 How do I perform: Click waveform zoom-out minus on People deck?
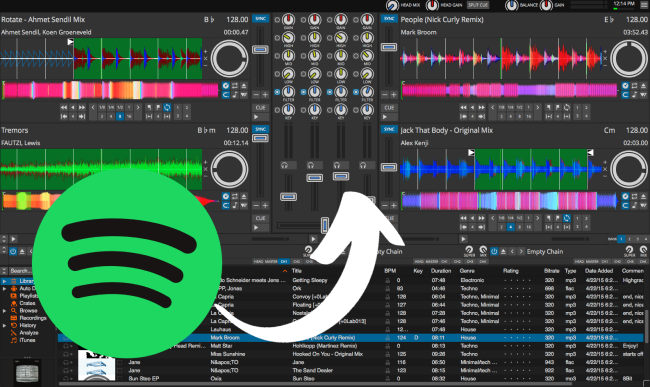(x=605, y=65)
